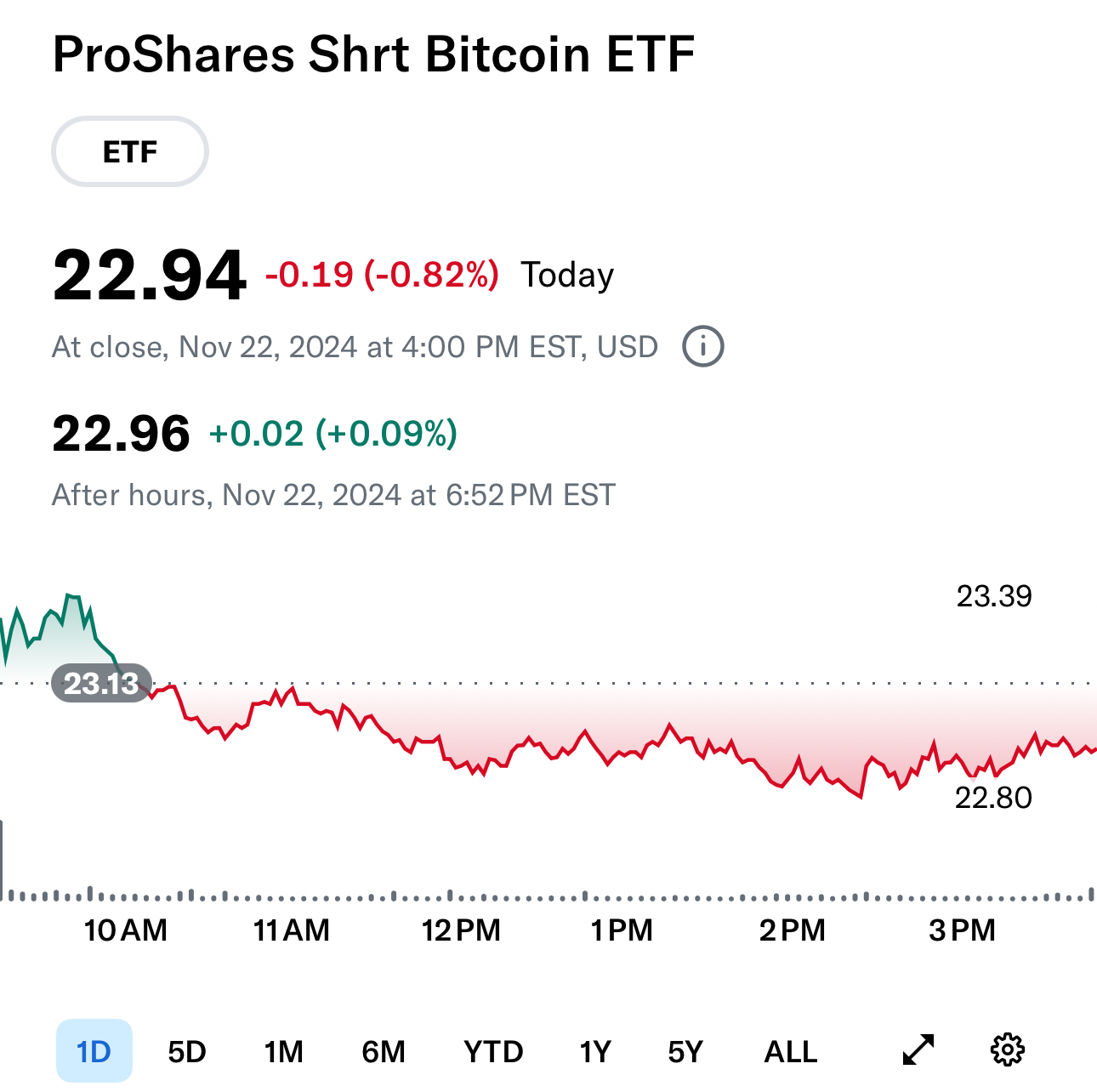The width and height of the screenshot is (1097, 1092).
Task: Switch chart to 1Y range
Action: (x=595, y=1052)
